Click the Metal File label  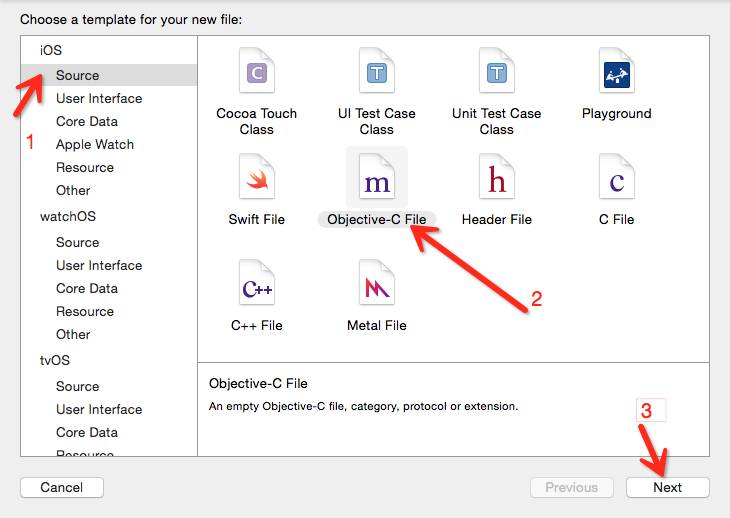coord(377,325)
